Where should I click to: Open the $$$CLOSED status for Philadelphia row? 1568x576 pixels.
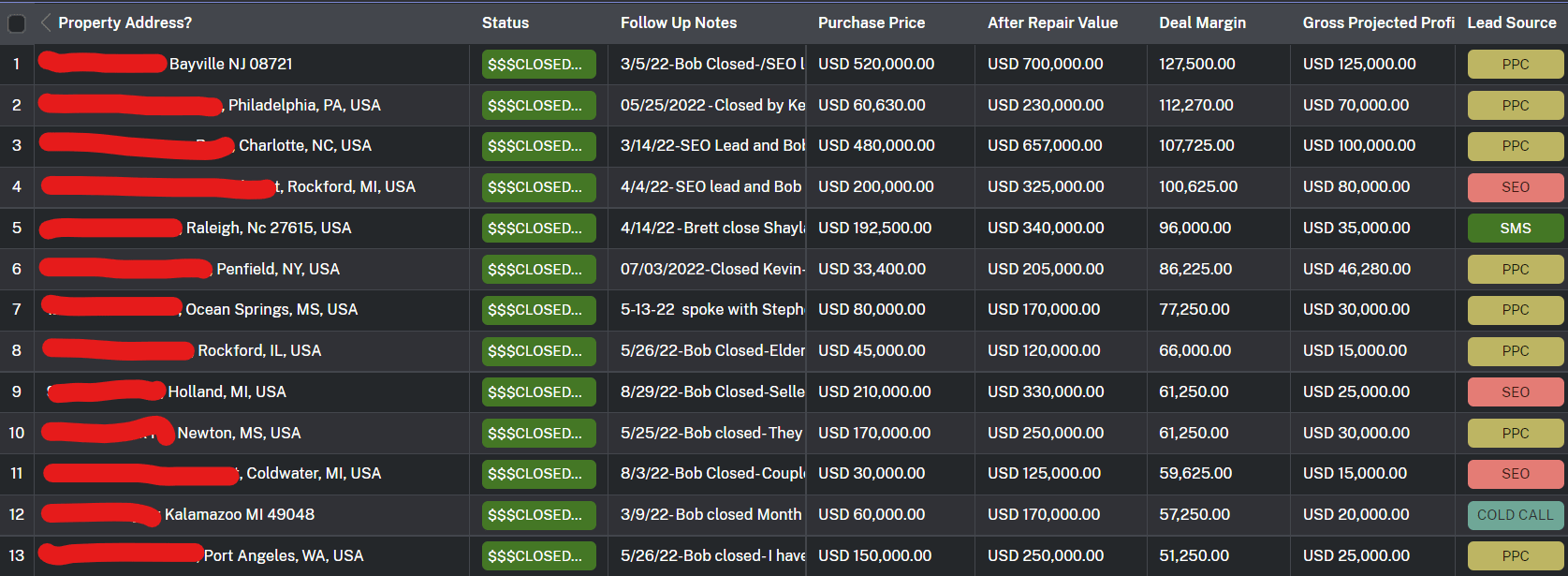pos(538,106)
